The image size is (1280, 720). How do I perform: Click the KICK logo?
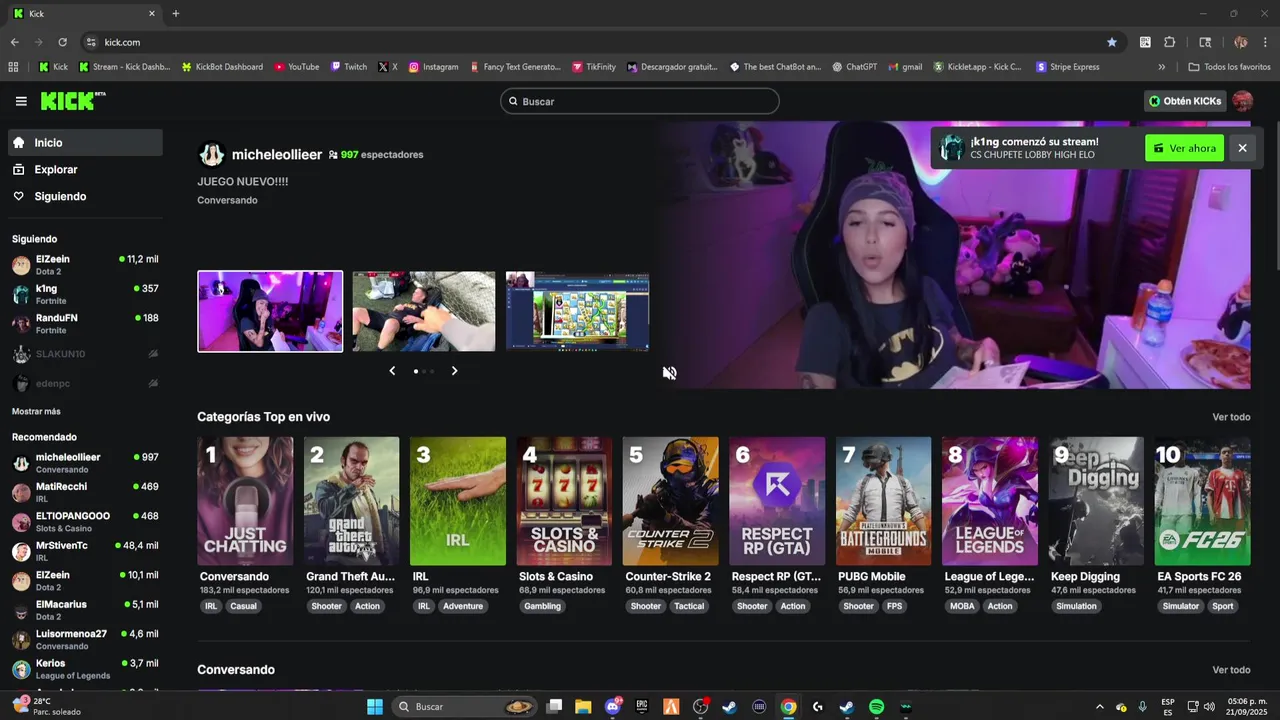click(x=73, y=101)
